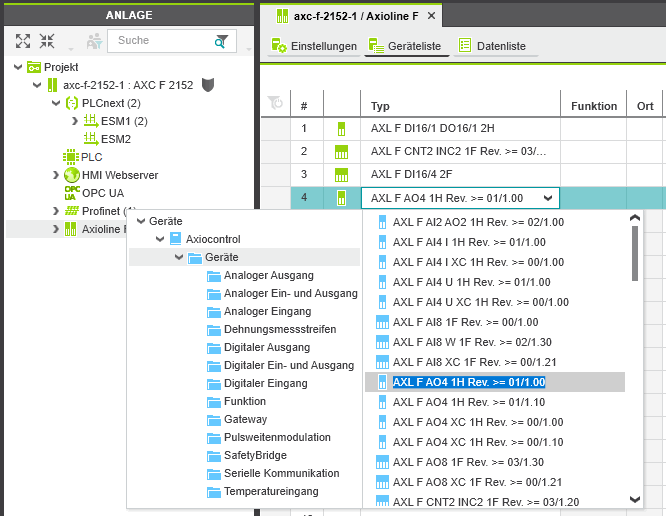
Task: Open the Typ dropdown arrow in row 4
Action: point(549,198)
